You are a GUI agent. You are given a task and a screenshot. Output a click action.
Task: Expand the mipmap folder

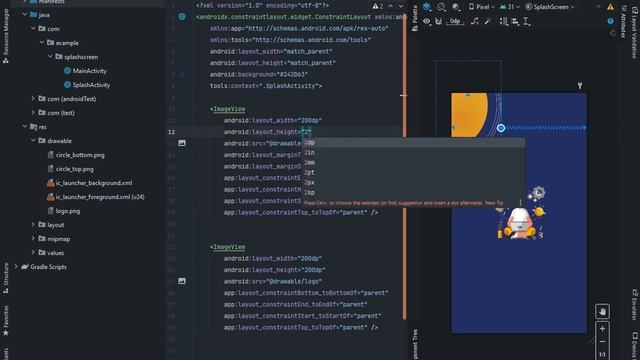point(33,239)
